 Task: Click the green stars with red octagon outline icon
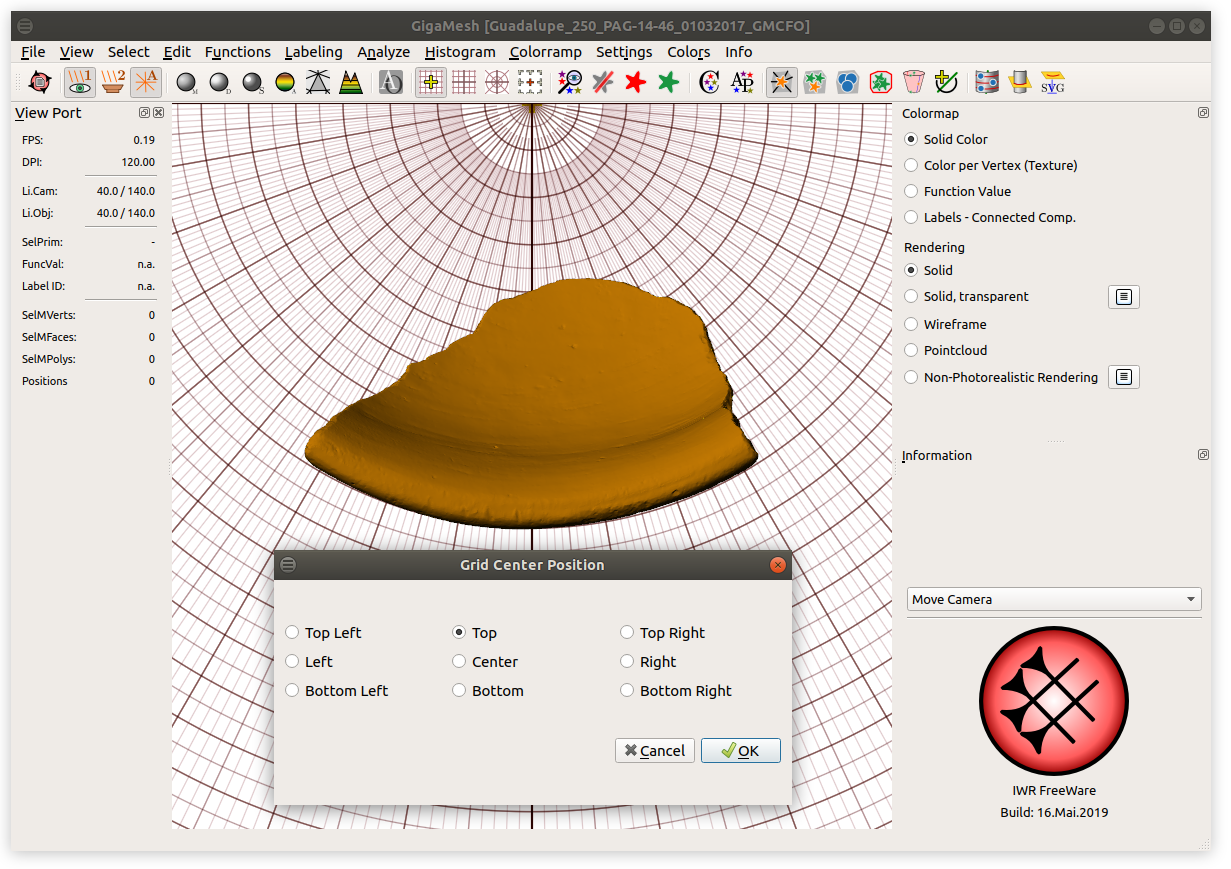coord(881,82)
